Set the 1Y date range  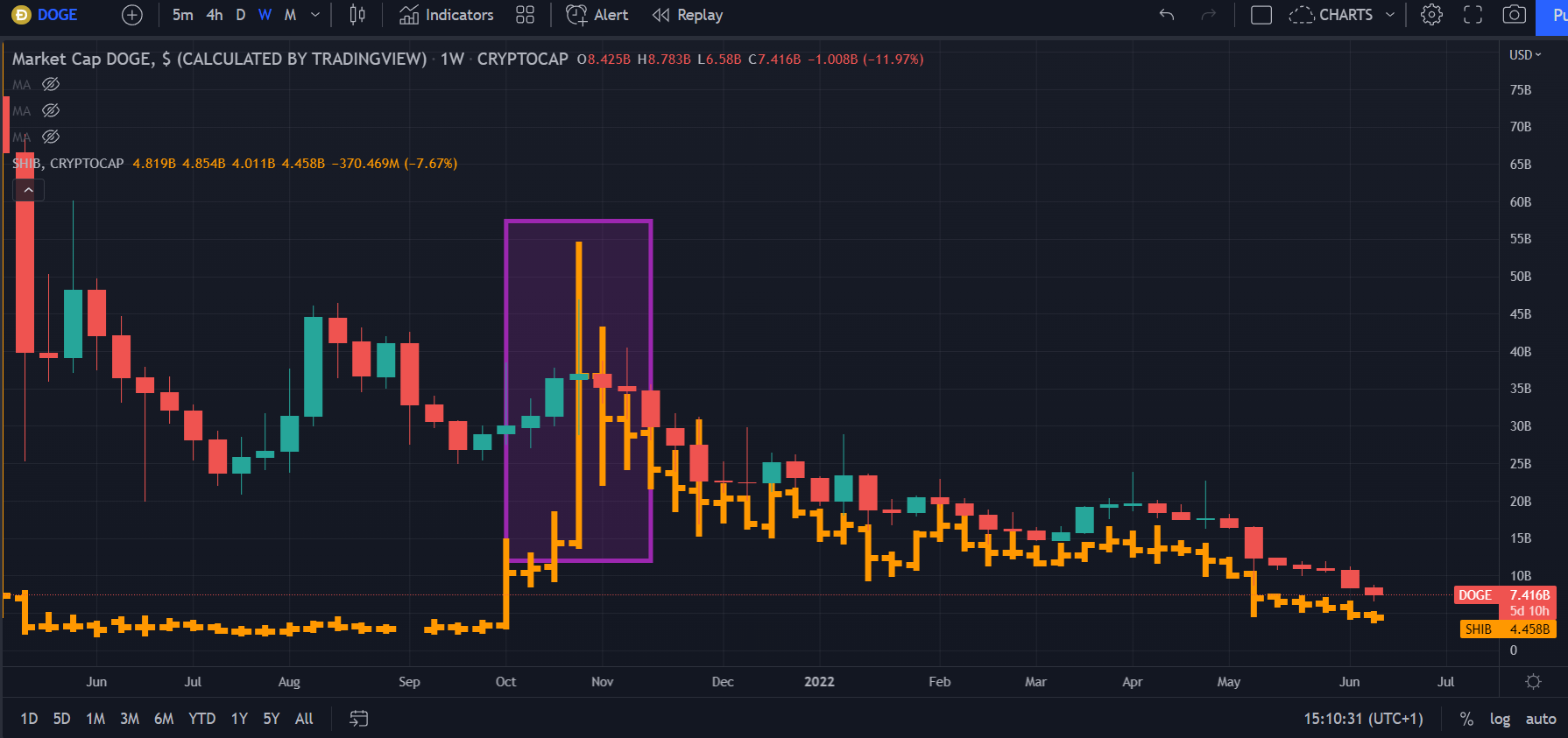239,719
